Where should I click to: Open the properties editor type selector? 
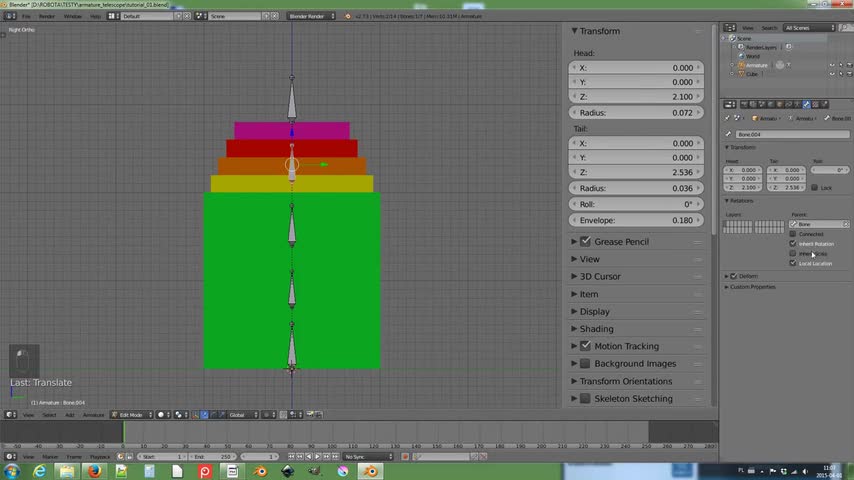tap(729, 104)
